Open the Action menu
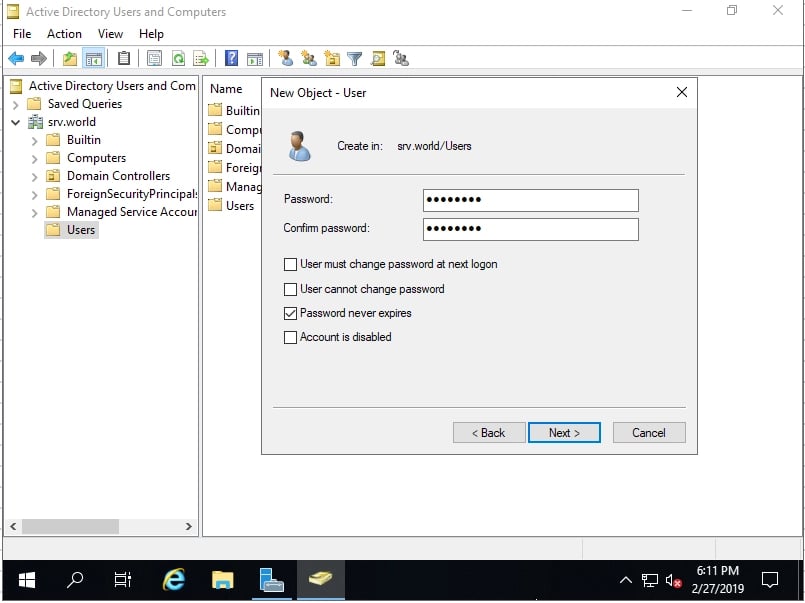This screenshot has height=603, width=805. pos(64,34)
